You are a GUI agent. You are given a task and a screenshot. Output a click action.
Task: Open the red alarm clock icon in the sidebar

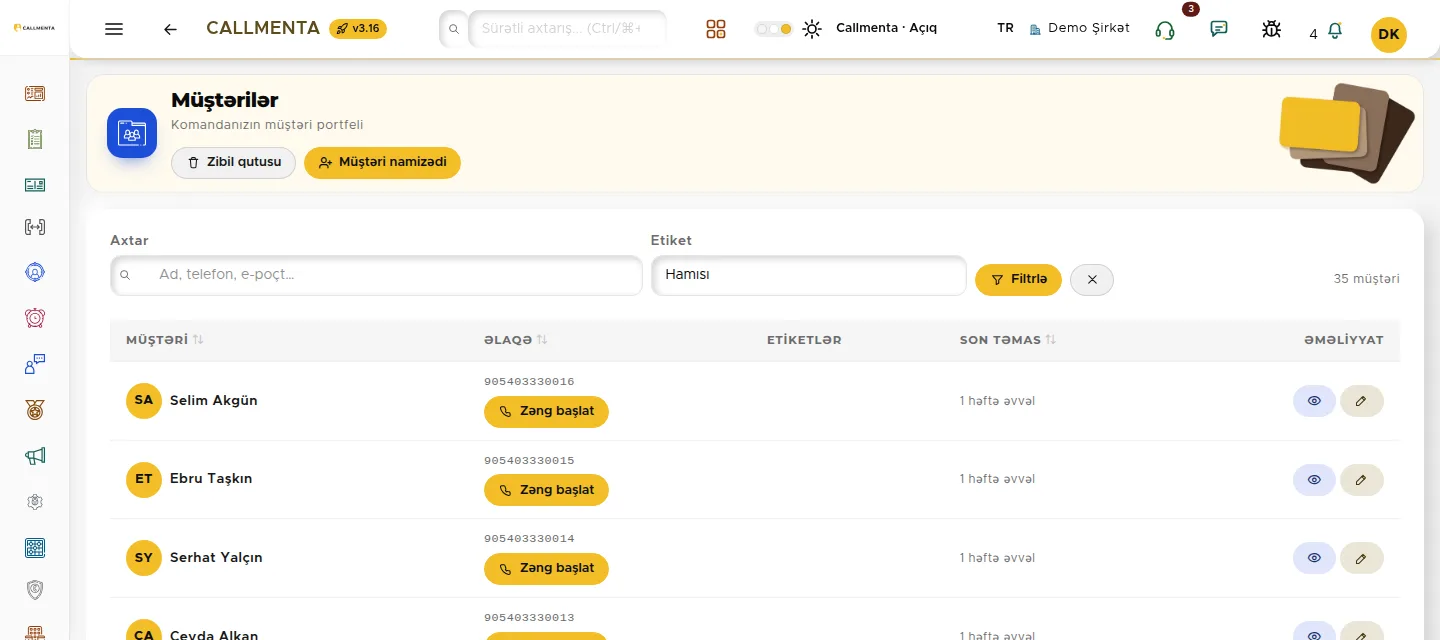pyautogui.click(x=35, y=318)
